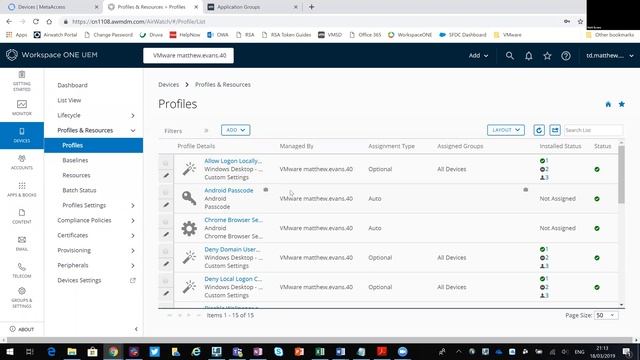Open the Deny Domain User profile link

pyautogui.click(x=232, y=249)
